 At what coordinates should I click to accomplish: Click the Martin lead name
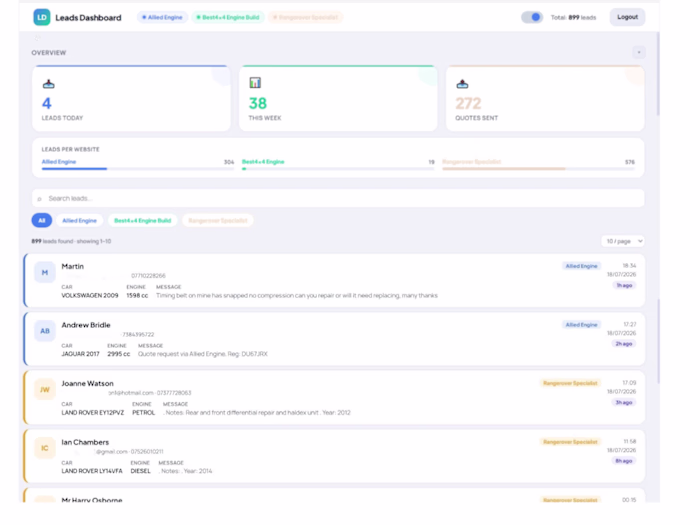pyautogui.click(x=73, y=266)
